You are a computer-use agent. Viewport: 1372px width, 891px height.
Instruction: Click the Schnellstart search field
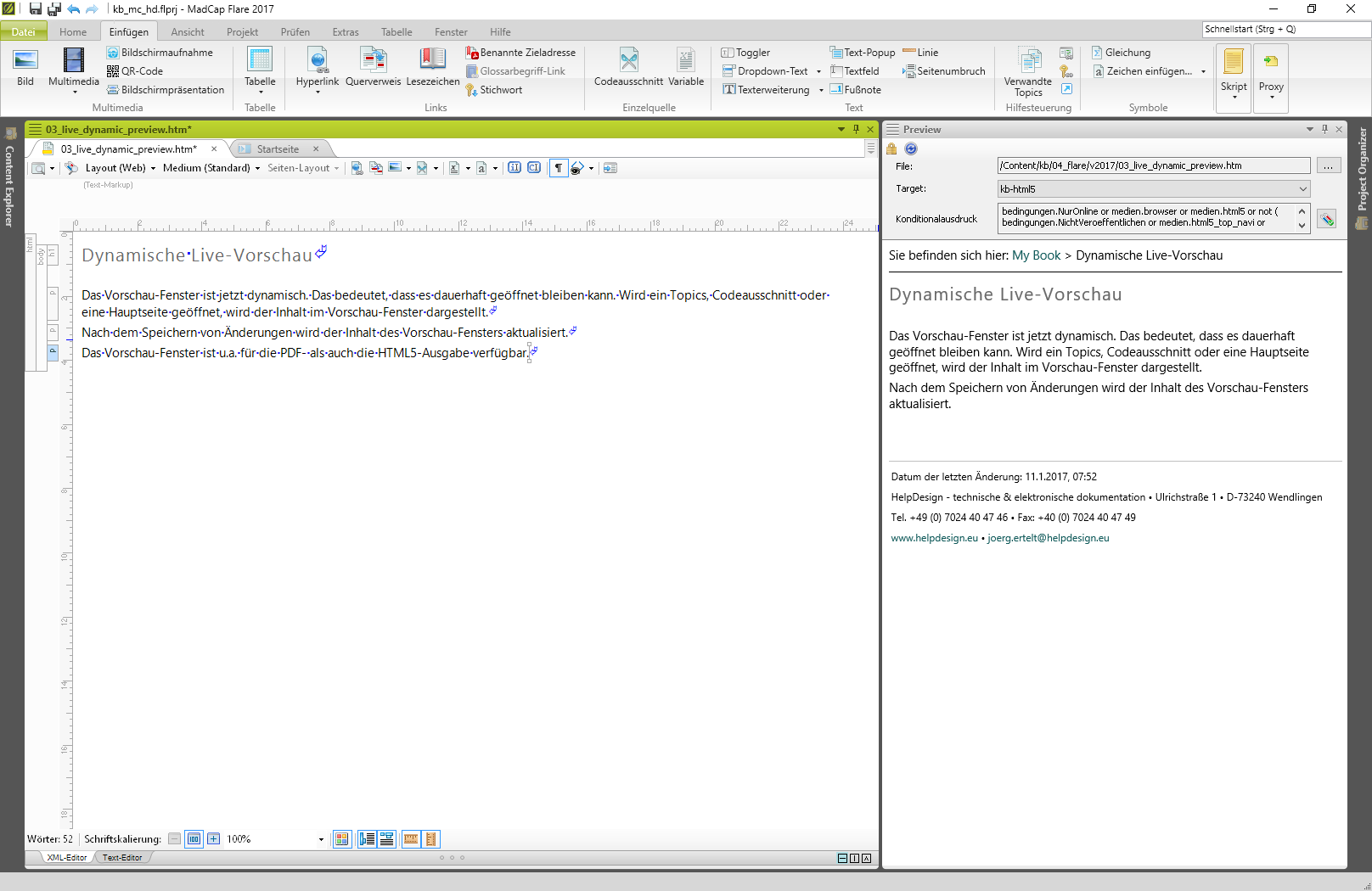click(x=1285, y=29)
